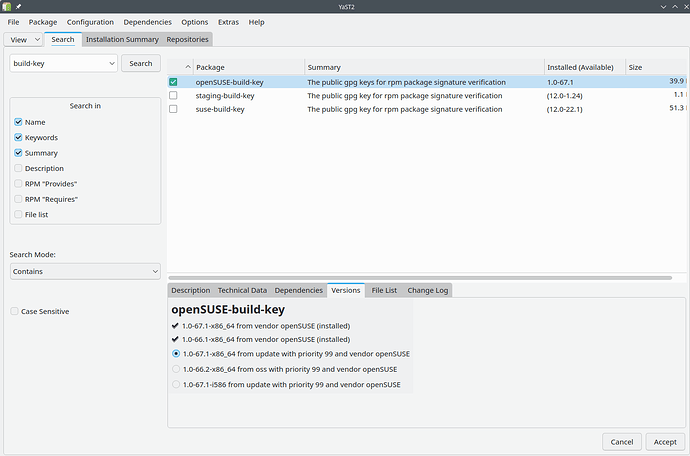Select version 1.0-66.2-x86_64 from oss
Screen dimensions: 690x456
[176, 369]
